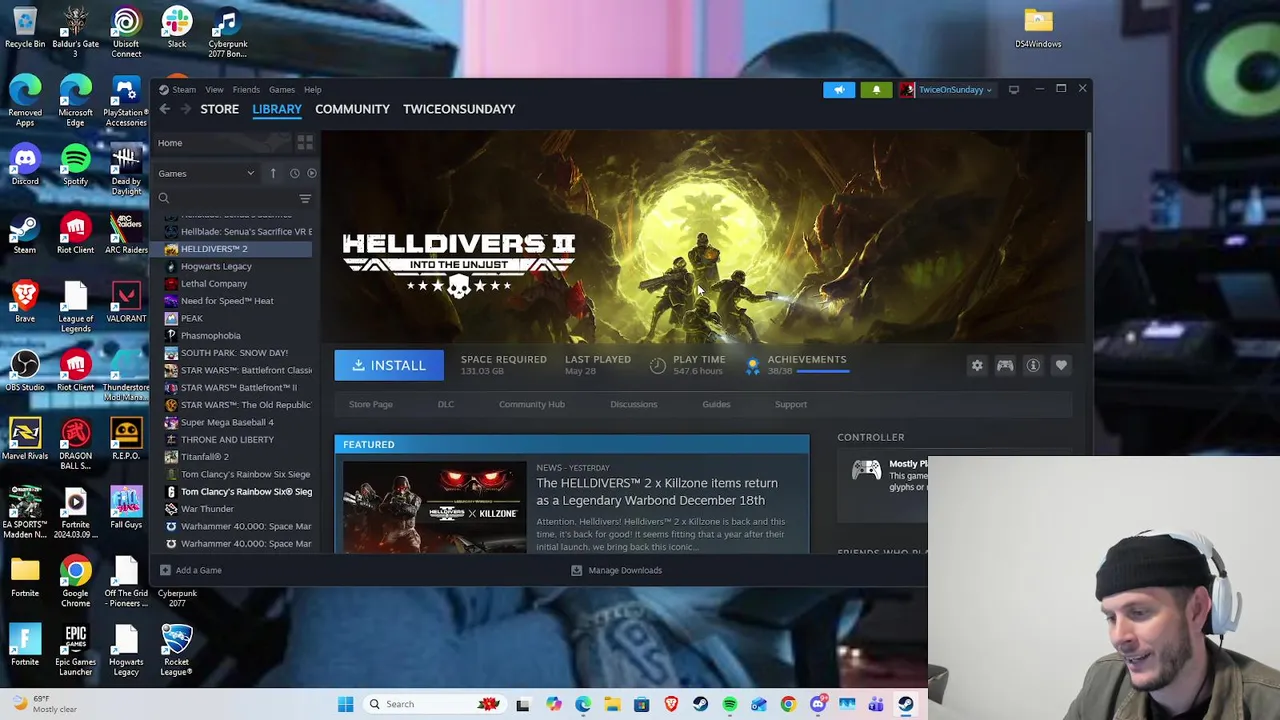The image size is (1280, 720).
Task: Open the Killzone news thumbnail image
Action: tap(434, 507)
